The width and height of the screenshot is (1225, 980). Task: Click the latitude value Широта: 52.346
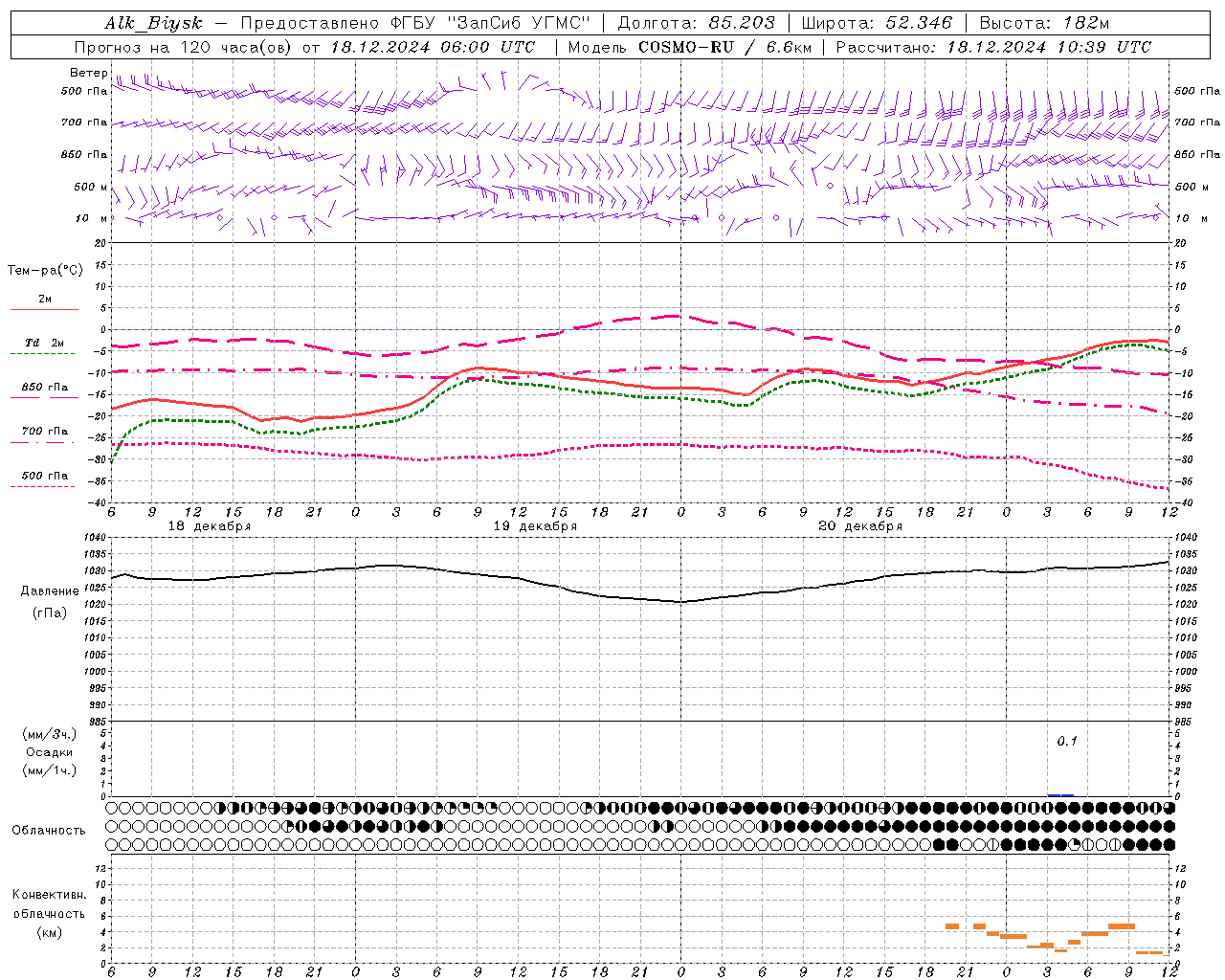pyautogui.click(x=877, y=23)
